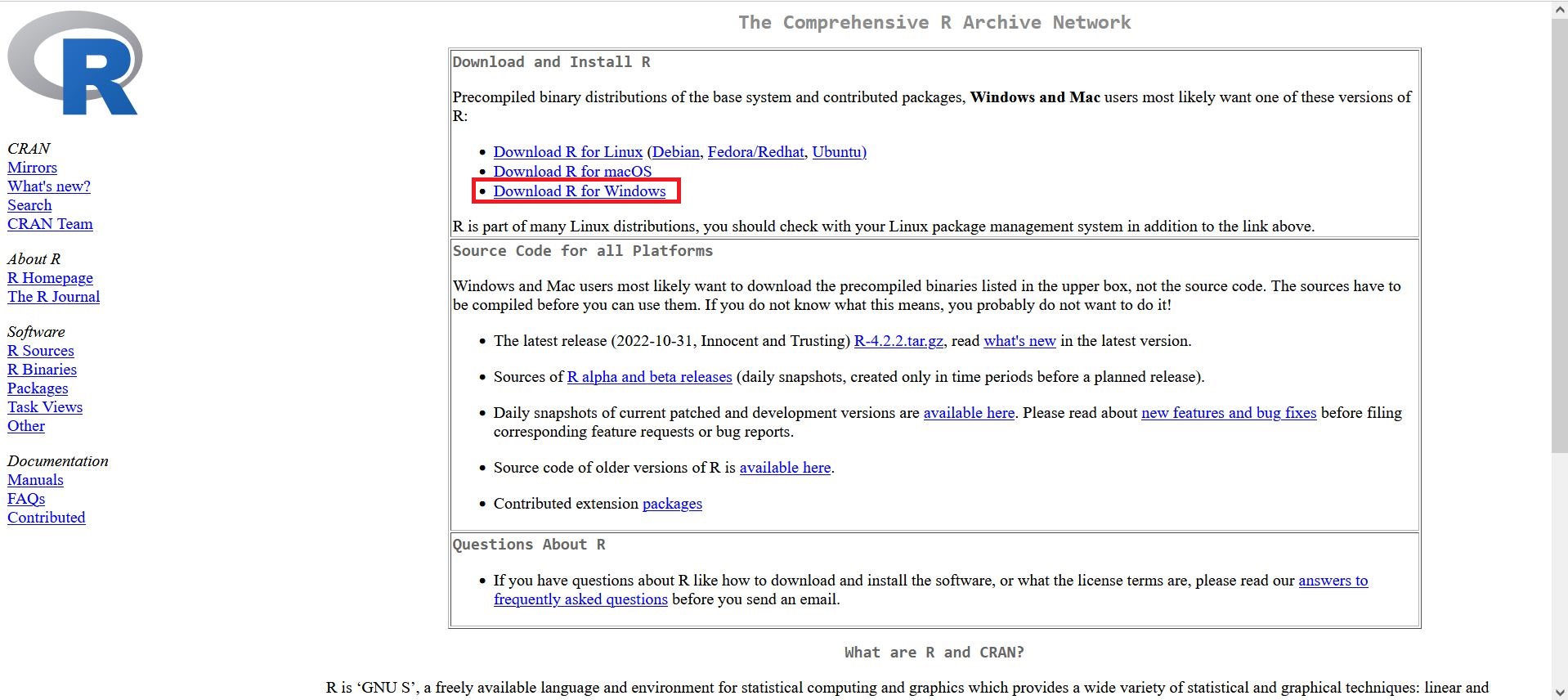Open contributed extension packages link

(x=672, y=504)
